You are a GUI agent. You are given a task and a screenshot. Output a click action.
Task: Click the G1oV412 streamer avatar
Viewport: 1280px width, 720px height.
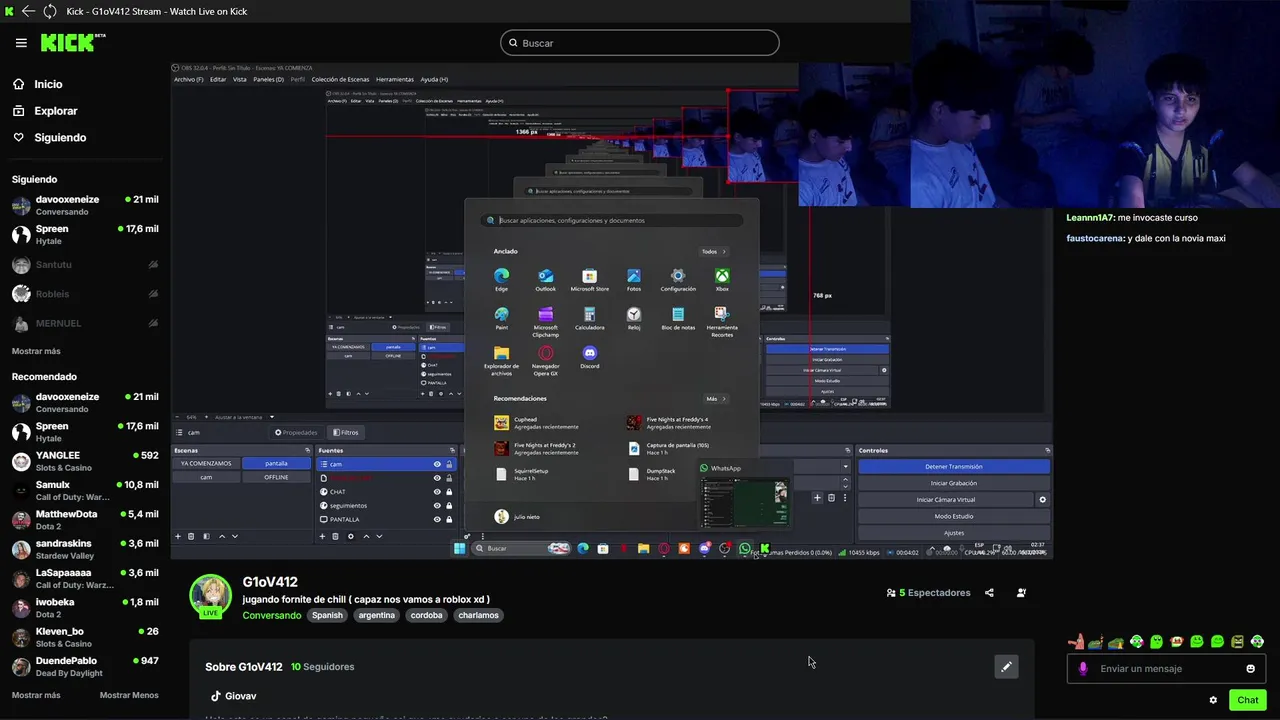210,595
